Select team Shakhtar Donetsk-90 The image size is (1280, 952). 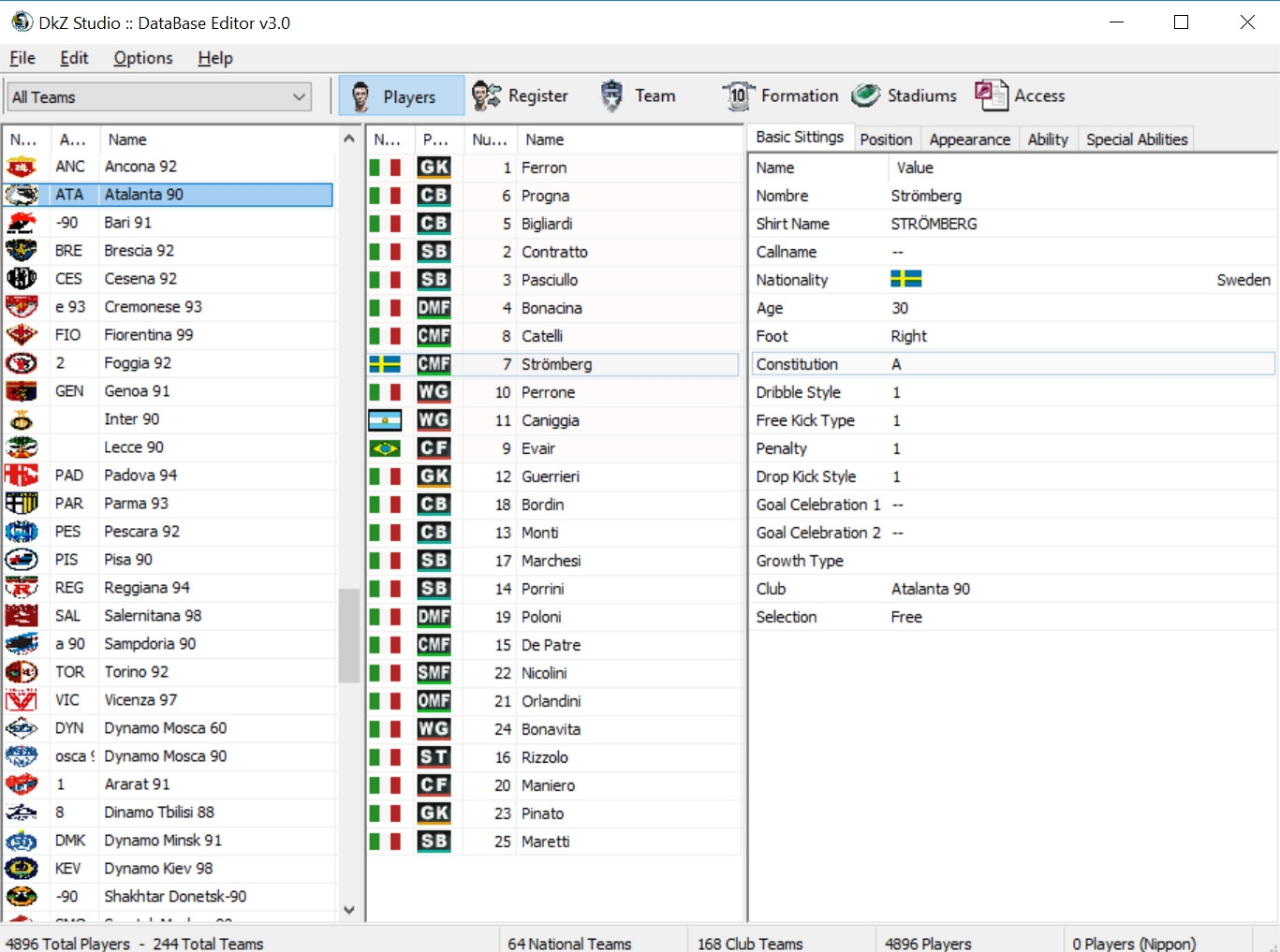pyautogui.click(x=169, y=897)
